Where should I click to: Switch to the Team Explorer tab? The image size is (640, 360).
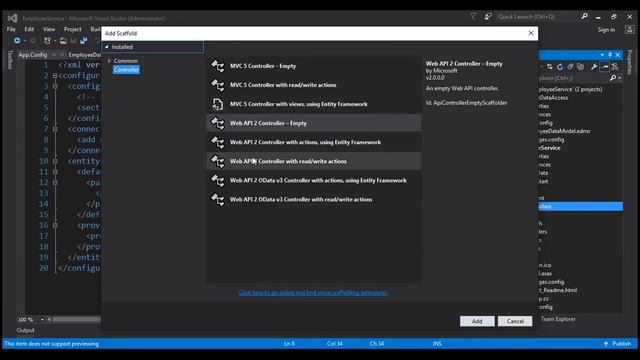pyautogui.click(x=558, y=319)
